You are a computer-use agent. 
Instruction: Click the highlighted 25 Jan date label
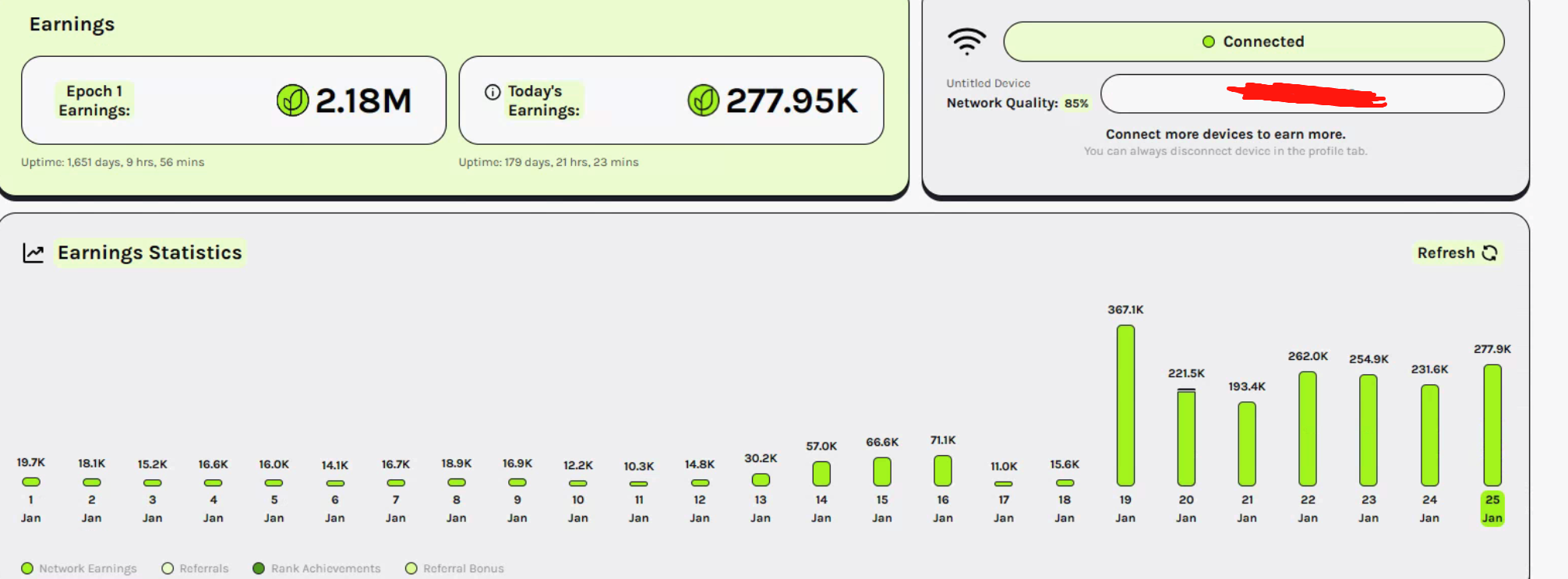pyautogui.click(x=1492, y=509)
